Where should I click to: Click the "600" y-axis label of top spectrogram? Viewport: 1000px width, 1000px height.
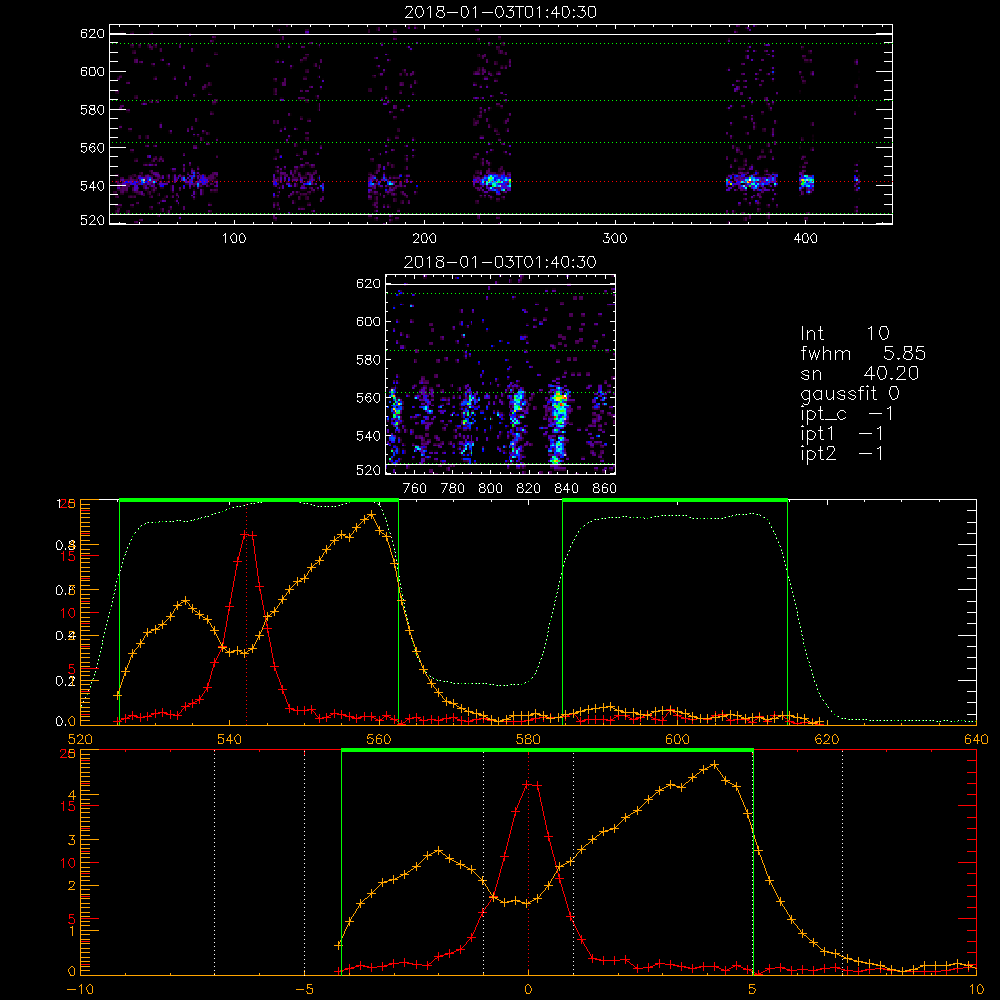point(92,71)
